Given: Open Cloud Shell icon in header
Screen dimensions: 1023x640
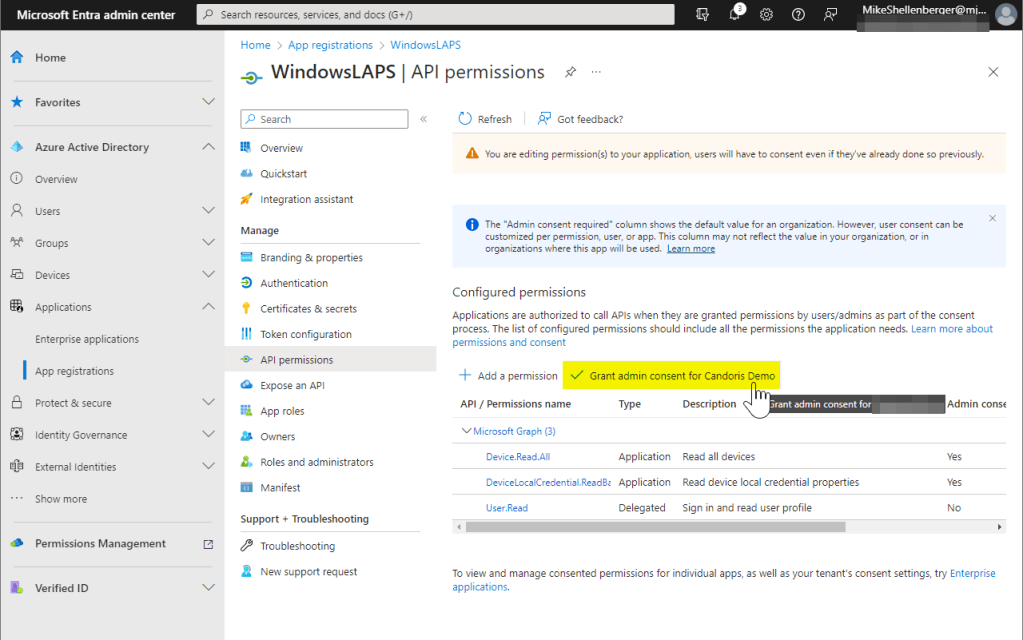Looking at the screenshot, I should pos(703,15).
